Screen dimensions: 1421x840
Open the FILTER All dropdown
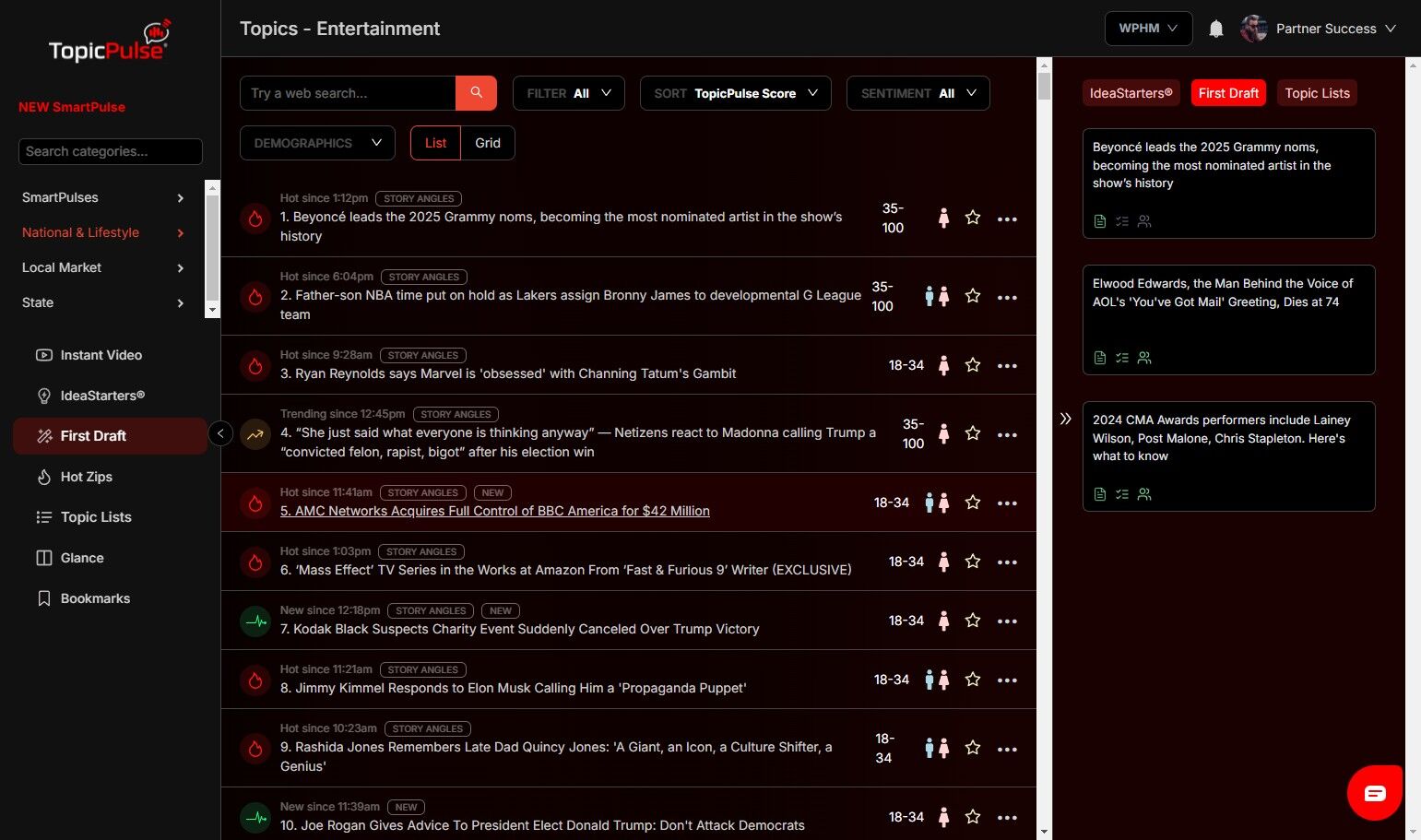coord(569,93)
